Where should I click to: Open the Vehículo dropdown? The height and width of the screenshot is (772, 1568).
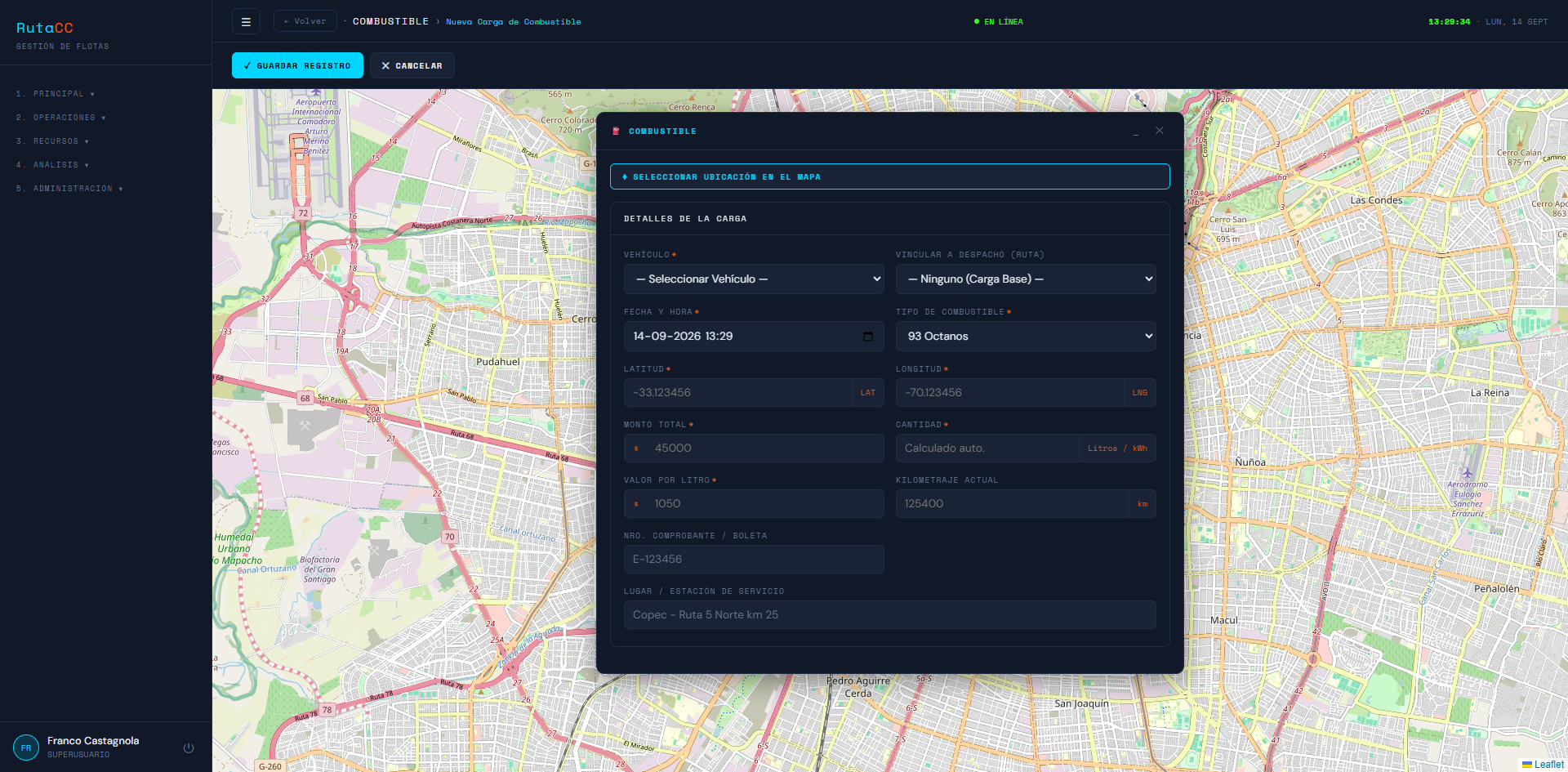(x=754, y=279)
